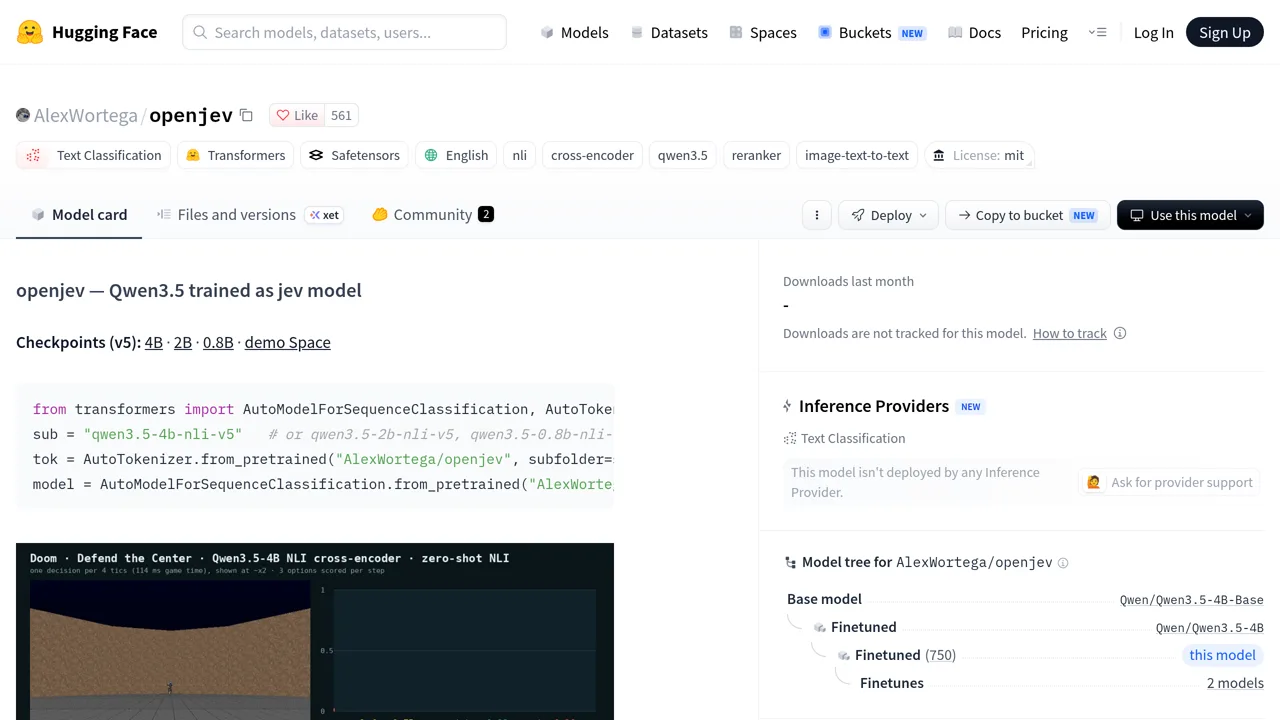Click the Docs book icon in navigation
Screen dimensions: 1280x720
[955, 32]
